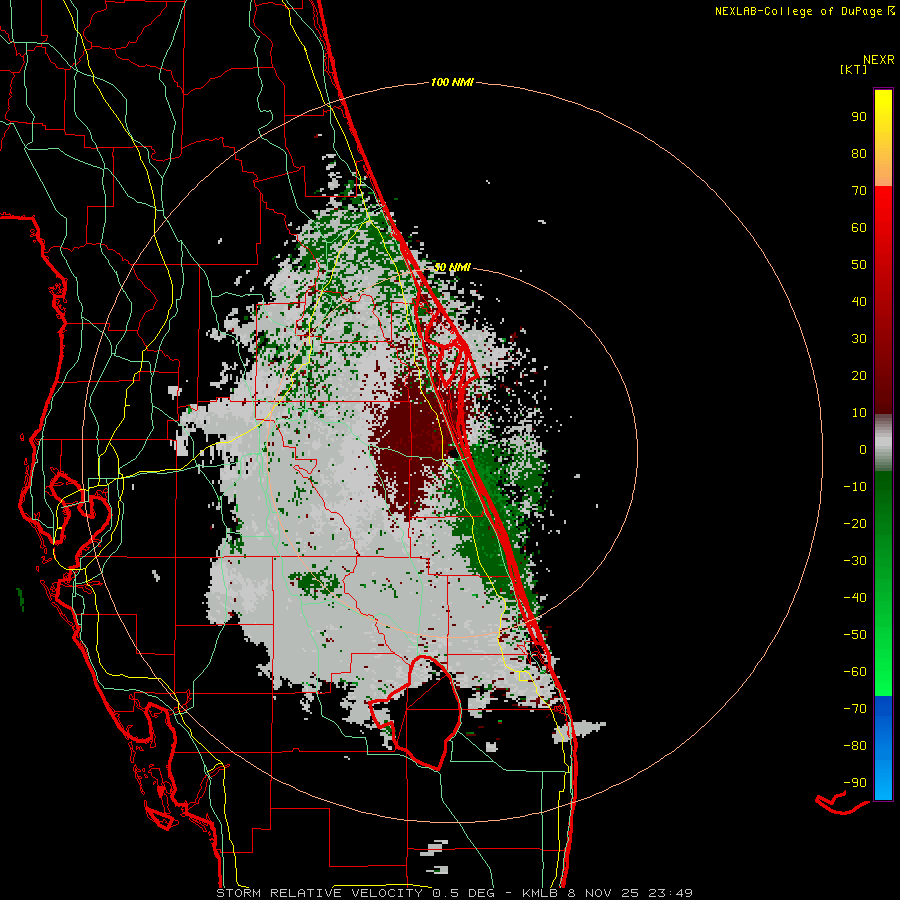This screenshot has height=900, width=900.
Task: Click the -50 value on velocity scale
Action: 855,635
